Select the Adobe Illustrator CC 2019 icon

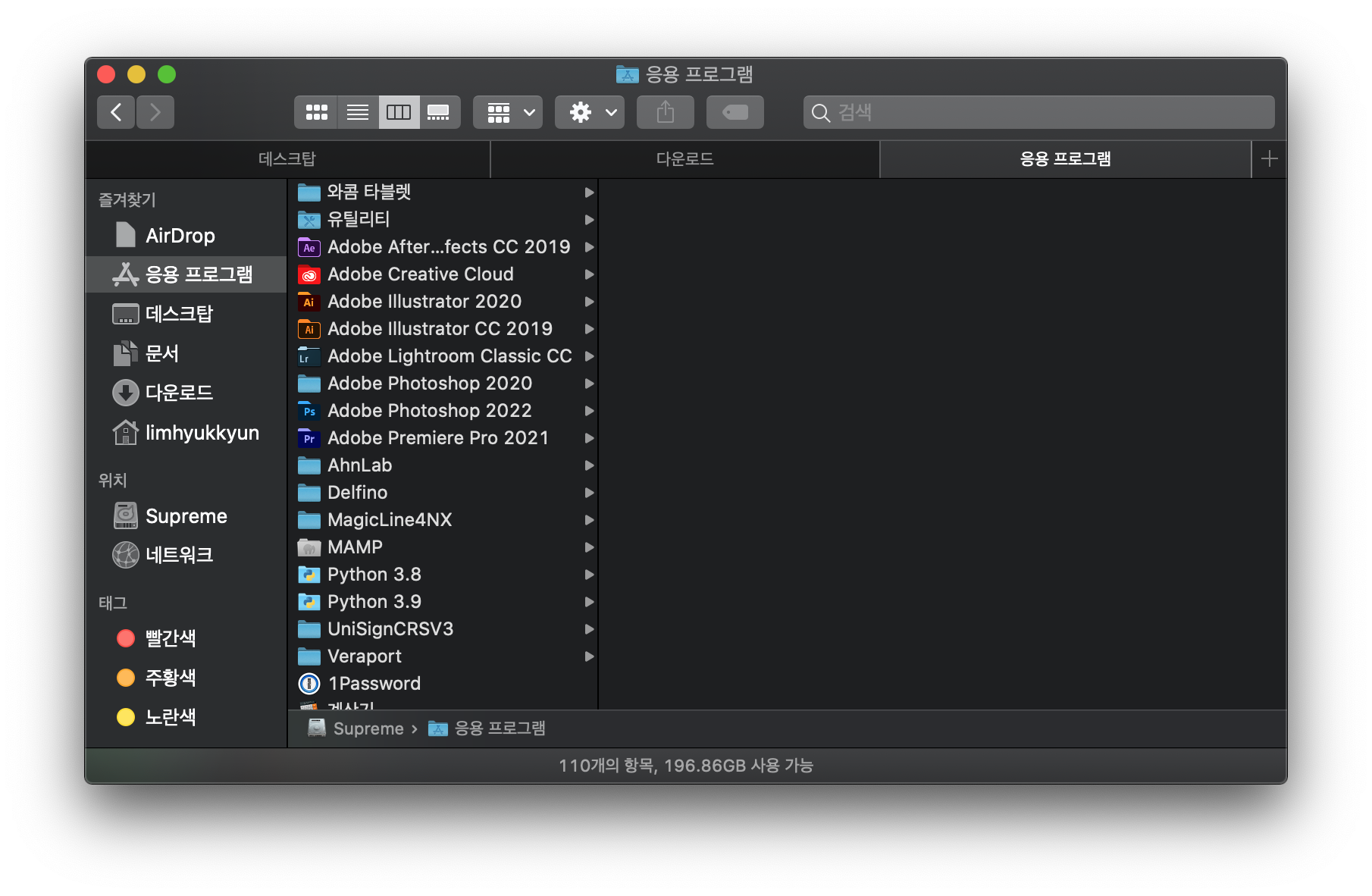pos(309,329)
